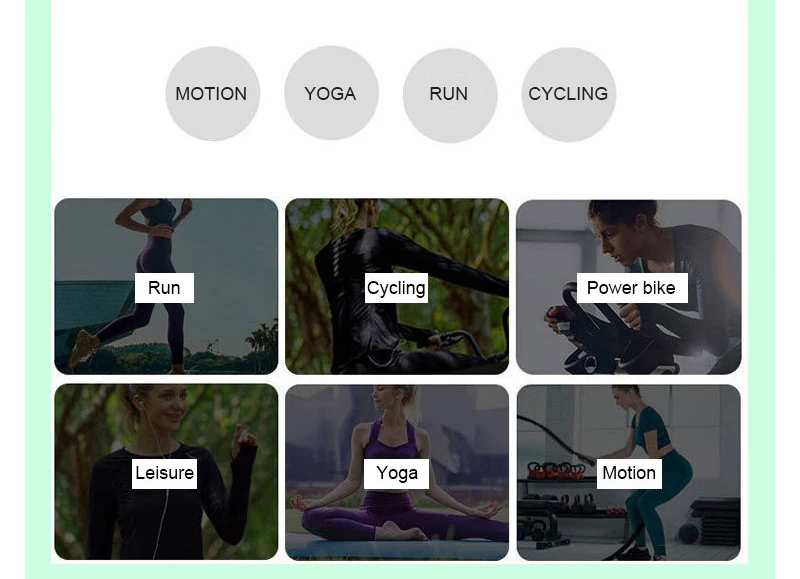800x579 pixels.
Task: Click the white Cycling label
Action: [396, 288]
